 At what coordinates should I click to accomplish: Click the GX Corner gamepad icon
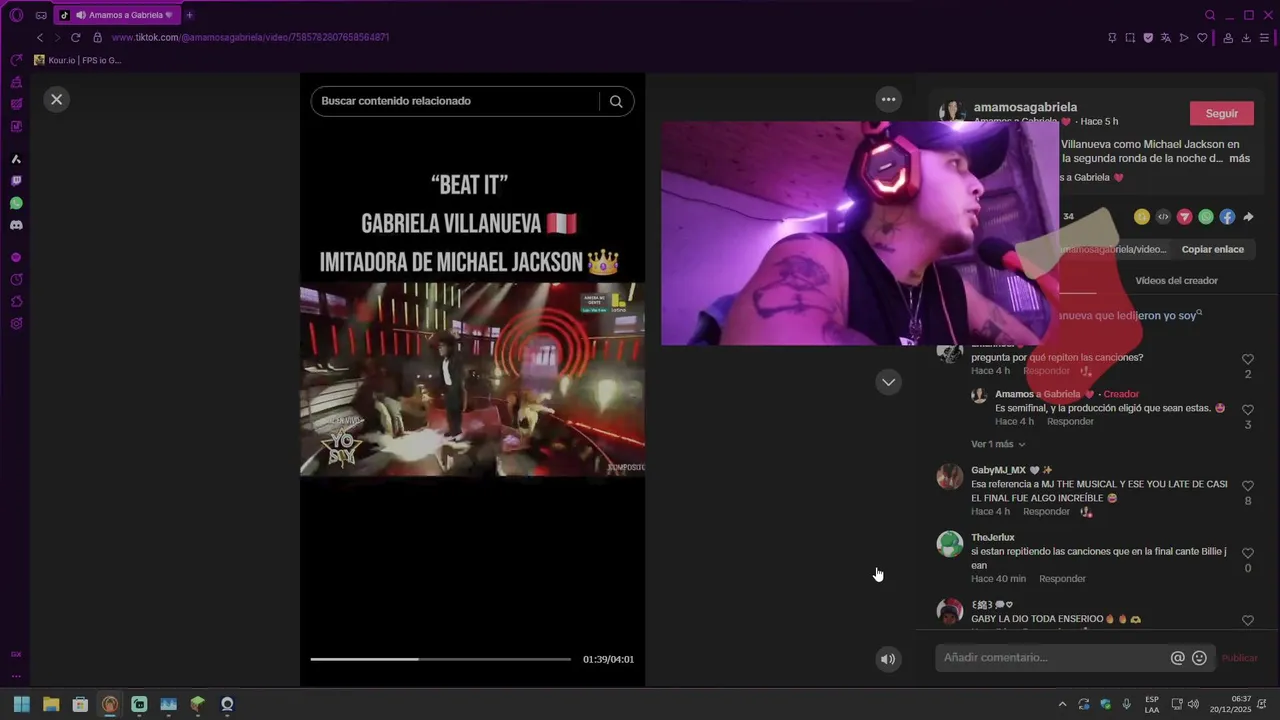(41, 15)
